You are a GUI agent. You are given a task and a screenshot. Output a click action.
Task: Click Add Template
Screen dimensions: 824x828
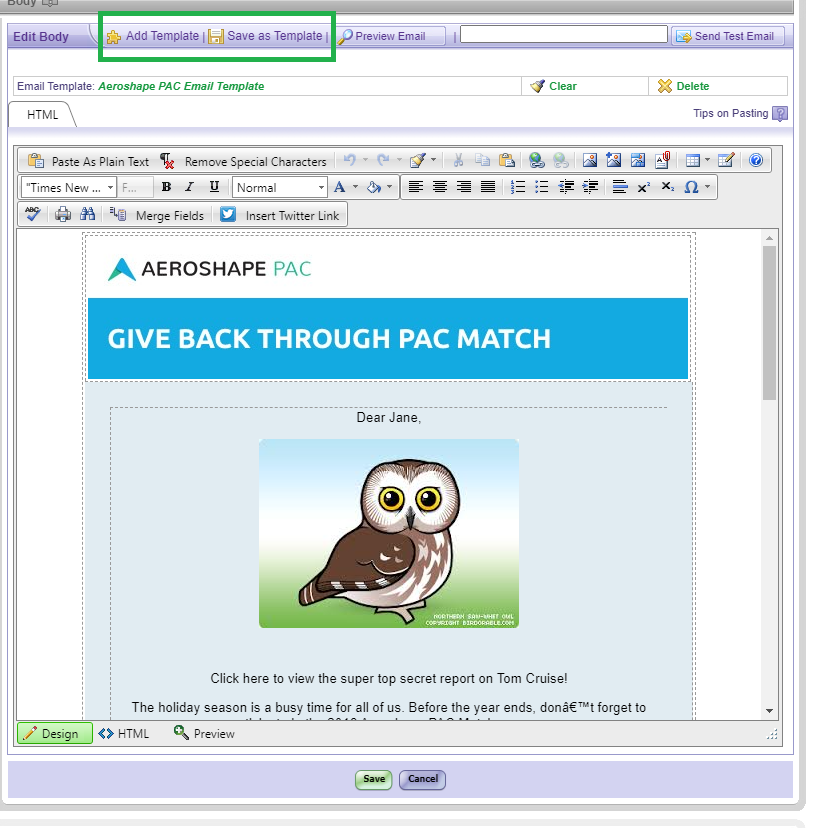(153, 36)
